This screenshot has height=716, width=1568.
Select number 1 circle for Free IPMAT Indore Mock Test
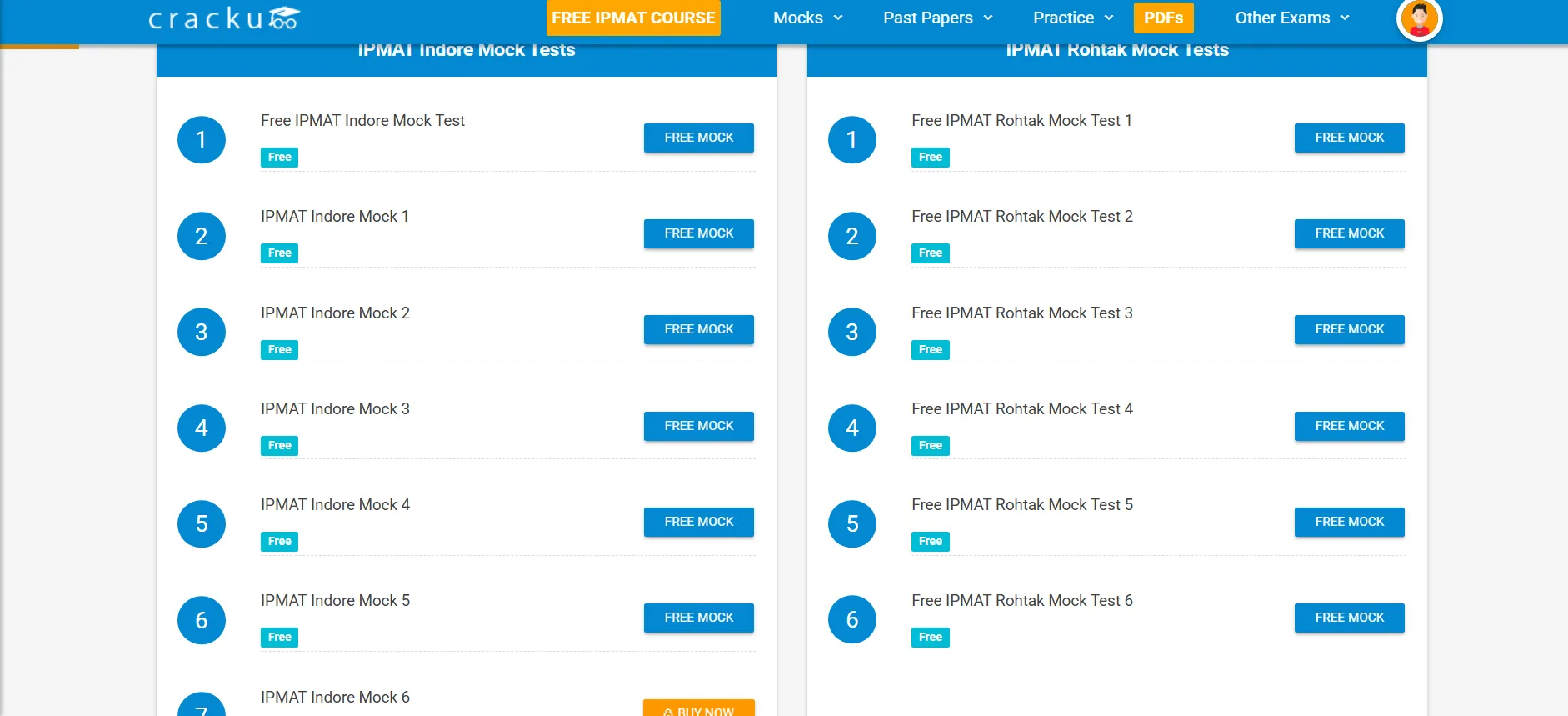(x=202, y=139)
